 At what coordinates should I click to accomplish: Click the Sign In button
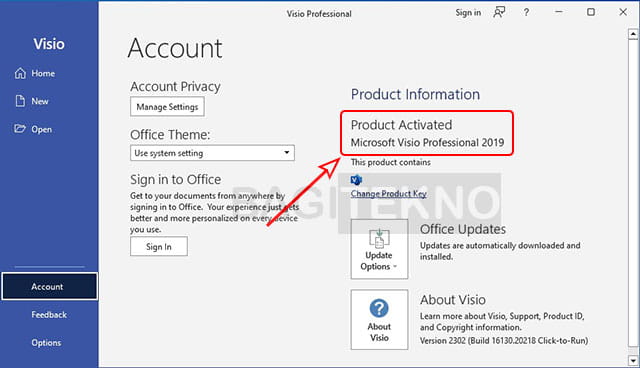[x=159, y=246]
